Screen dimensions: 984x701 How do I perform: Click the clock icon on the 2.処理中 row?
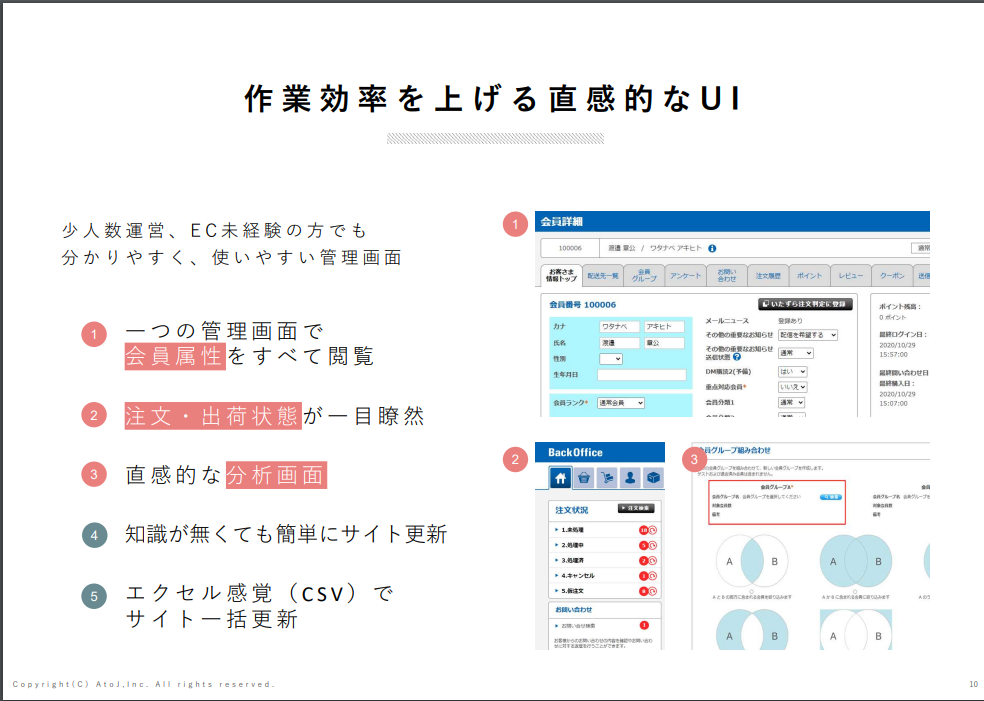[x=653, y=545]
